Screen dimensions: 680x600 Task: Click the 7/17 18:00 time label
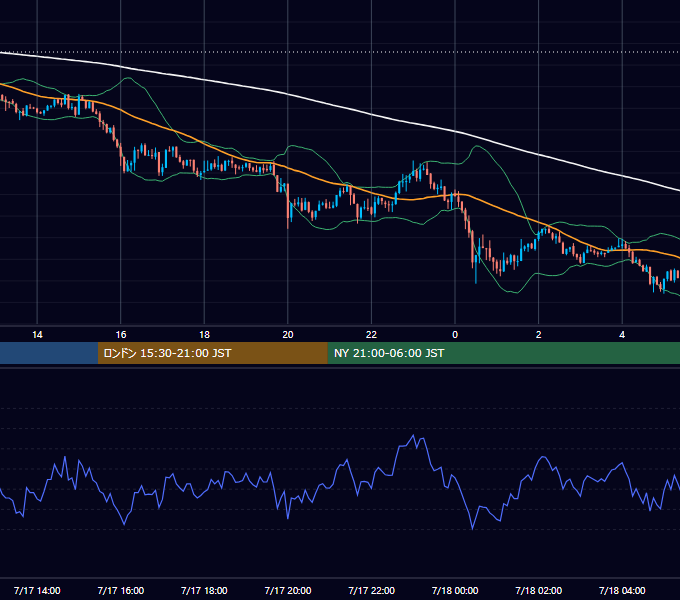tap(204, 590)
